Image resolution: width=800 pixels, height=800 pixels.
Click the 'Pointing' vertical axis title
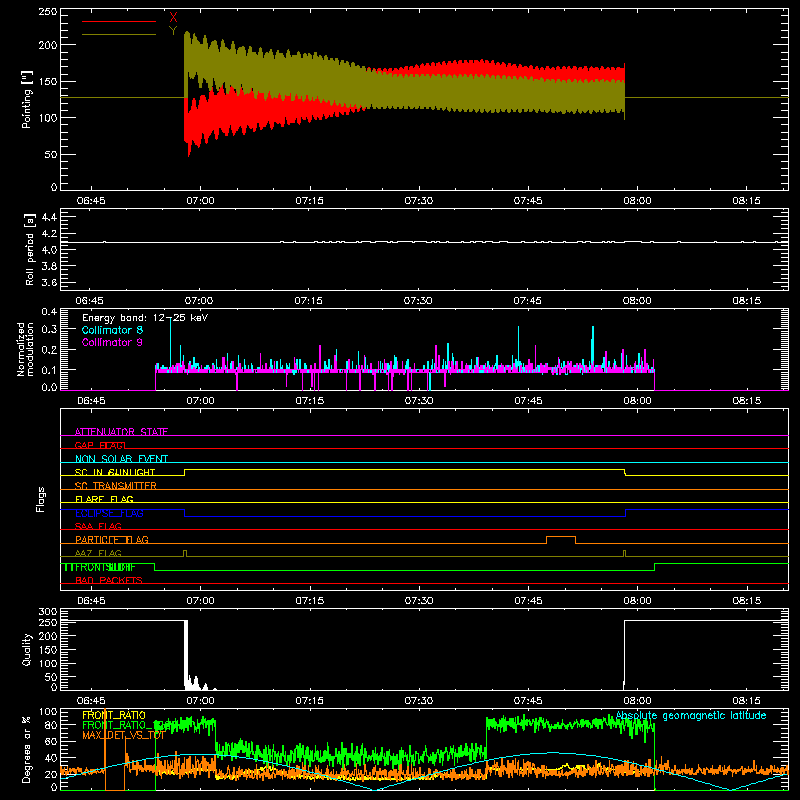point(27,99)
